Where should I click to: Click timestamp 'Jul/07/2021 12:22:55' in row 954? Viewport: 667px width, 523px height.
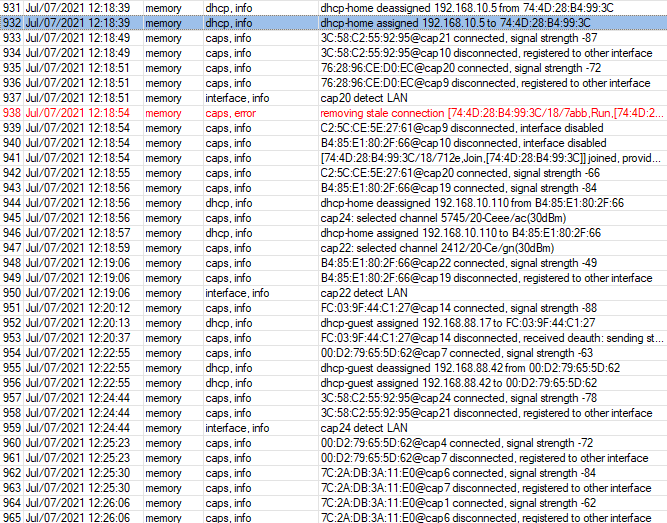point(78,353)
